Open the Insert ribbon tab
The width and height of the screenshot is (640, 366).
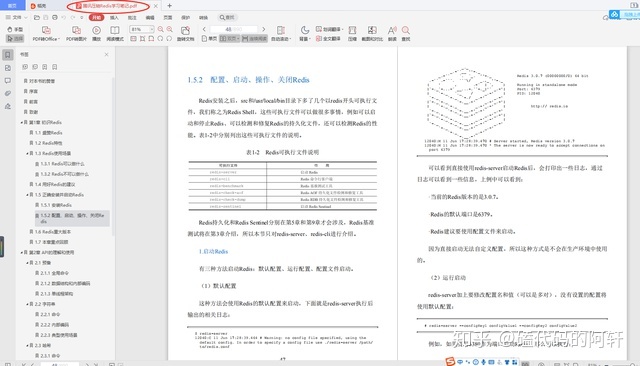[114, 18]
